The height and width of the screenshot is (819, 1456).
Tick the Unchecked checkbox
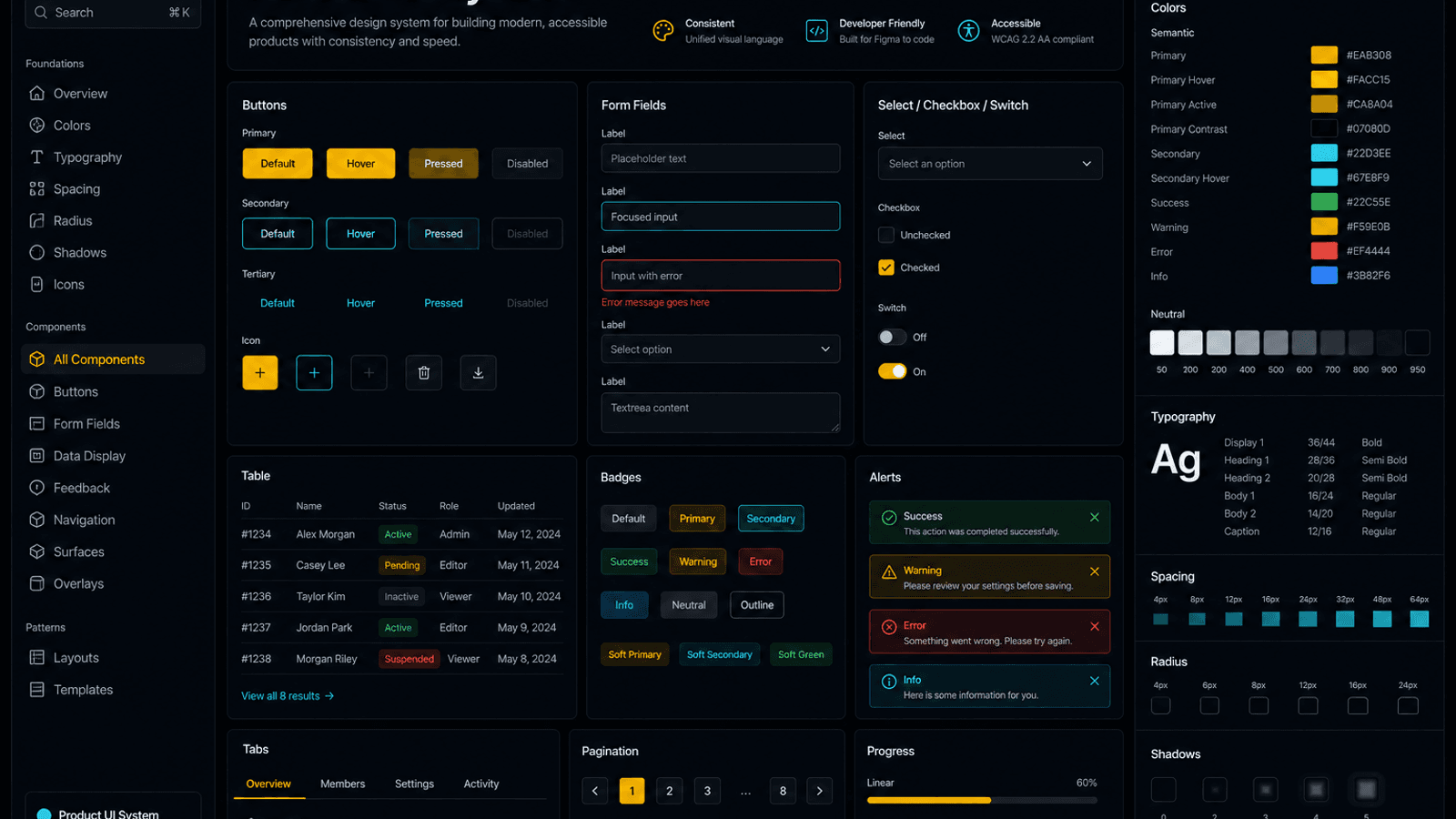pos(885,235)
